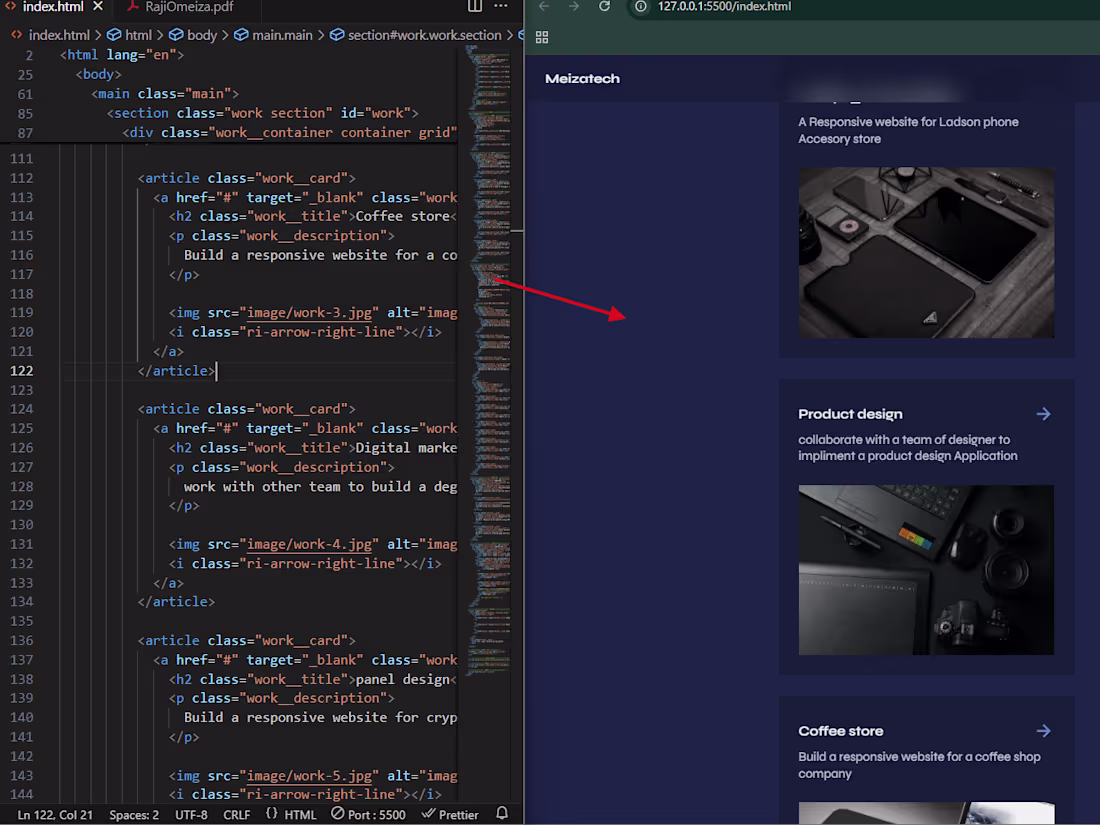Click the Prettier status bar item
Viewport: 1100px width, 825px height.
[450, 814]
